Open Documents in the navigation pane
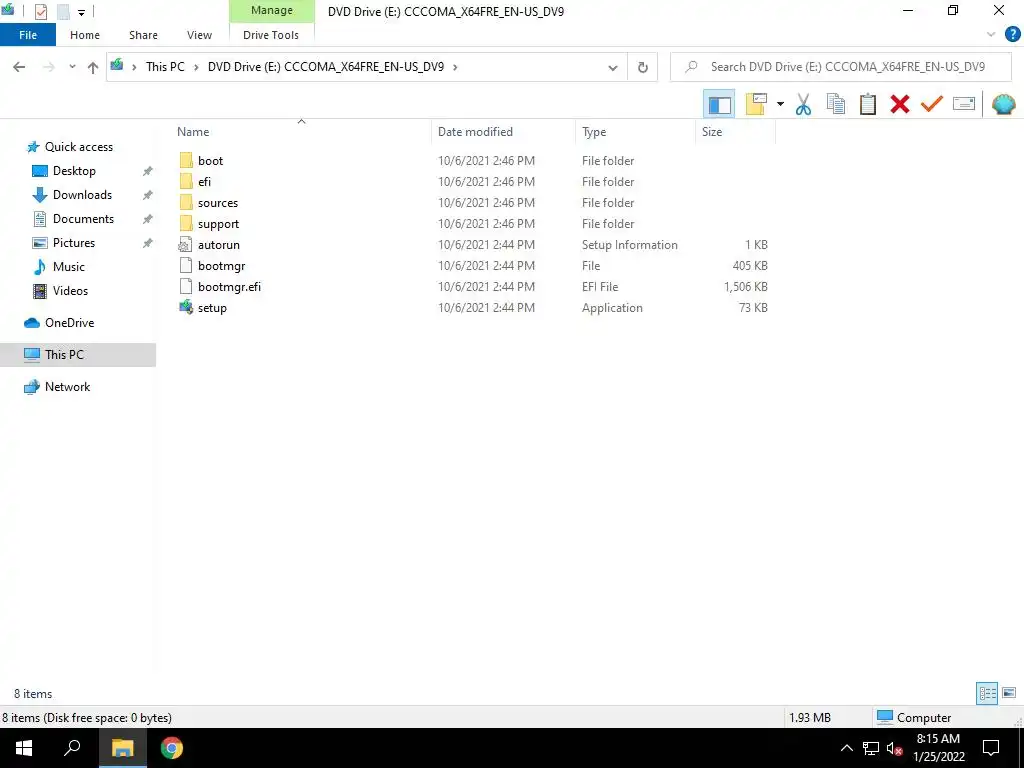1024x768 pixels. (x=83, y=219)
